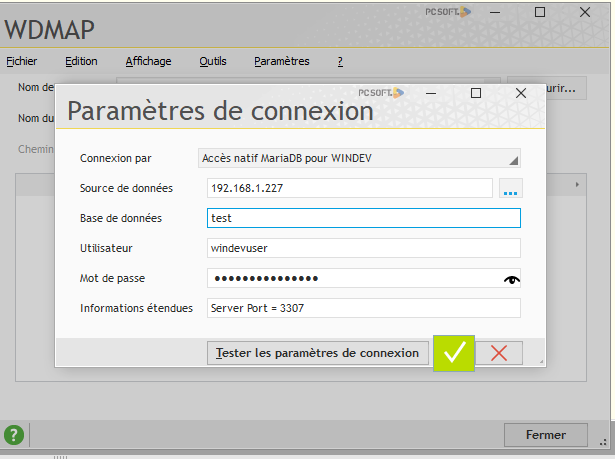Click the Mot de passe field
Image resolution: width=615 pixels, height=459 pixels.
click(364, 278)
